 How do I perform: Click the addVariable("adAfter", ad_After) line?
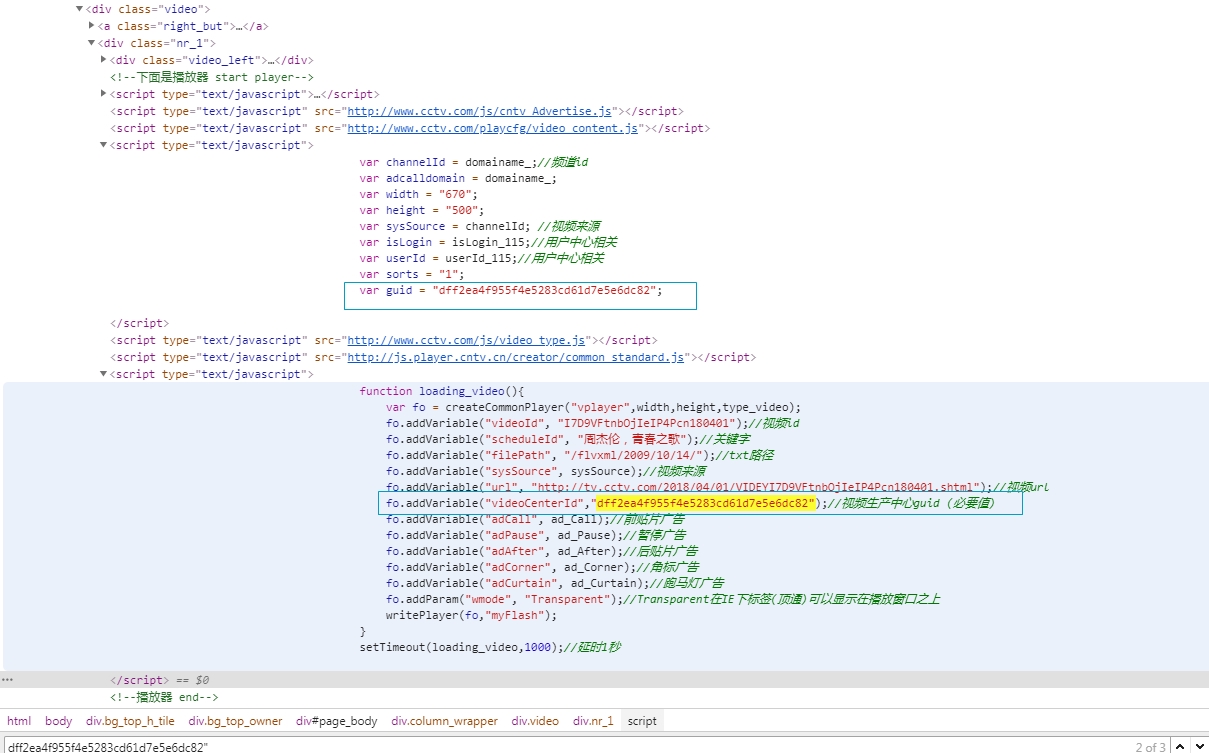(x=542, y=551)
